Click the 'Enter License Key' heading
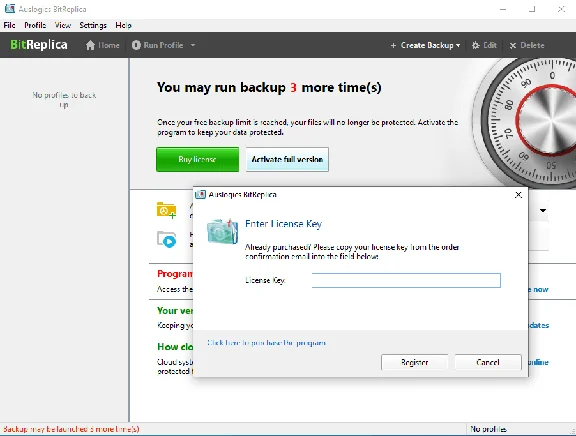Viewport: 576px width, 436px height. coord(283,224)
